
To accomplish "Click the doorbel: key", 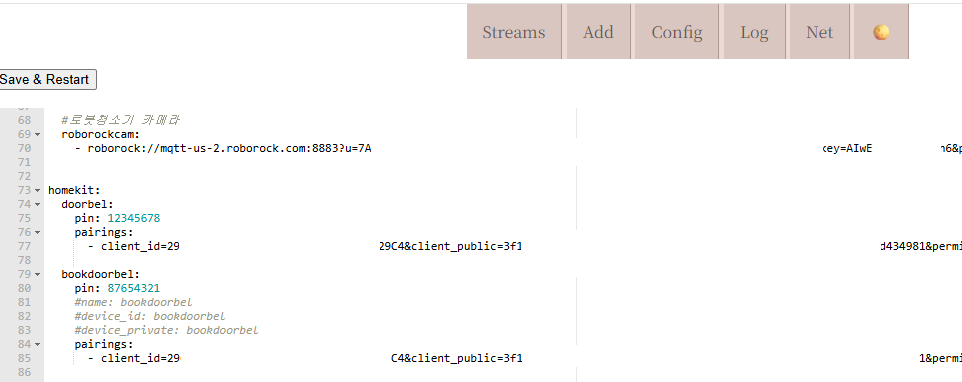I will tap(88, 204).
